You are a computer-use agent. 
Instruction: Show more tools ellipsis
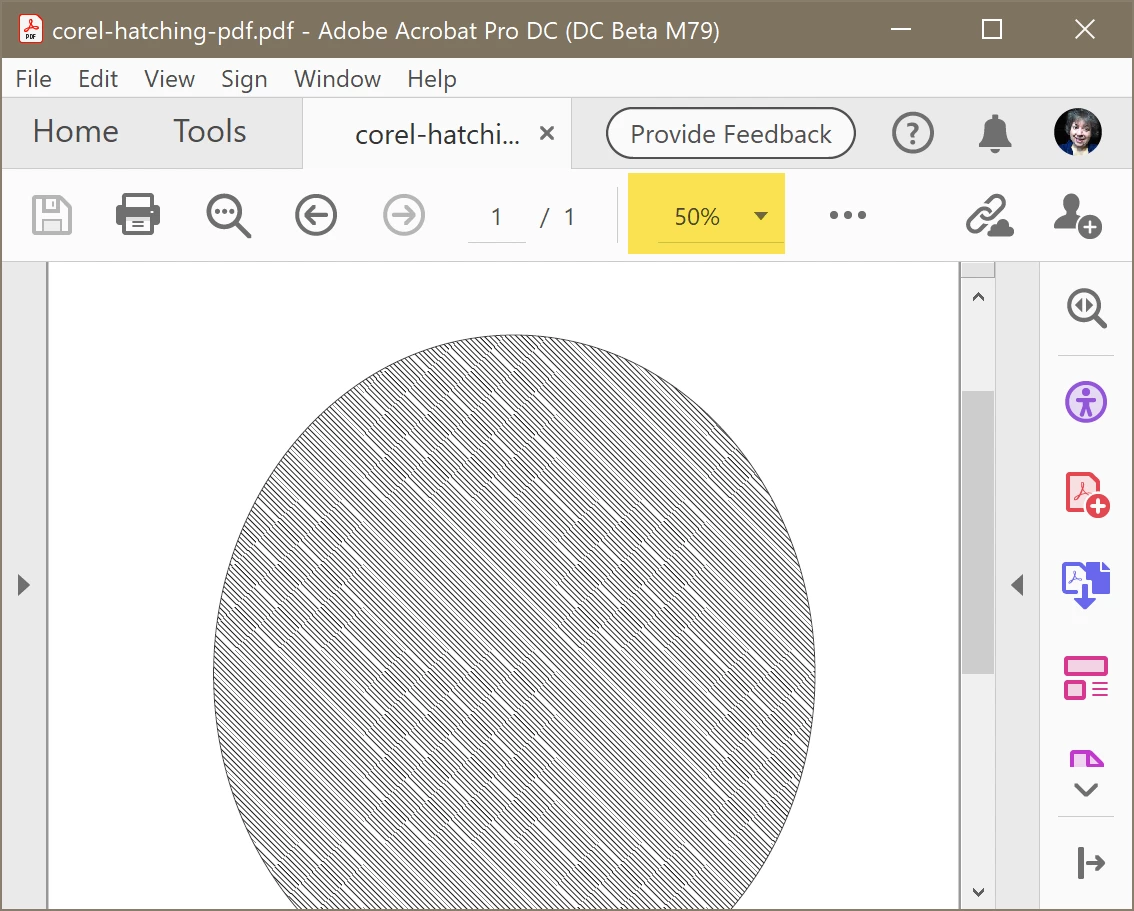tap(848, 215)
